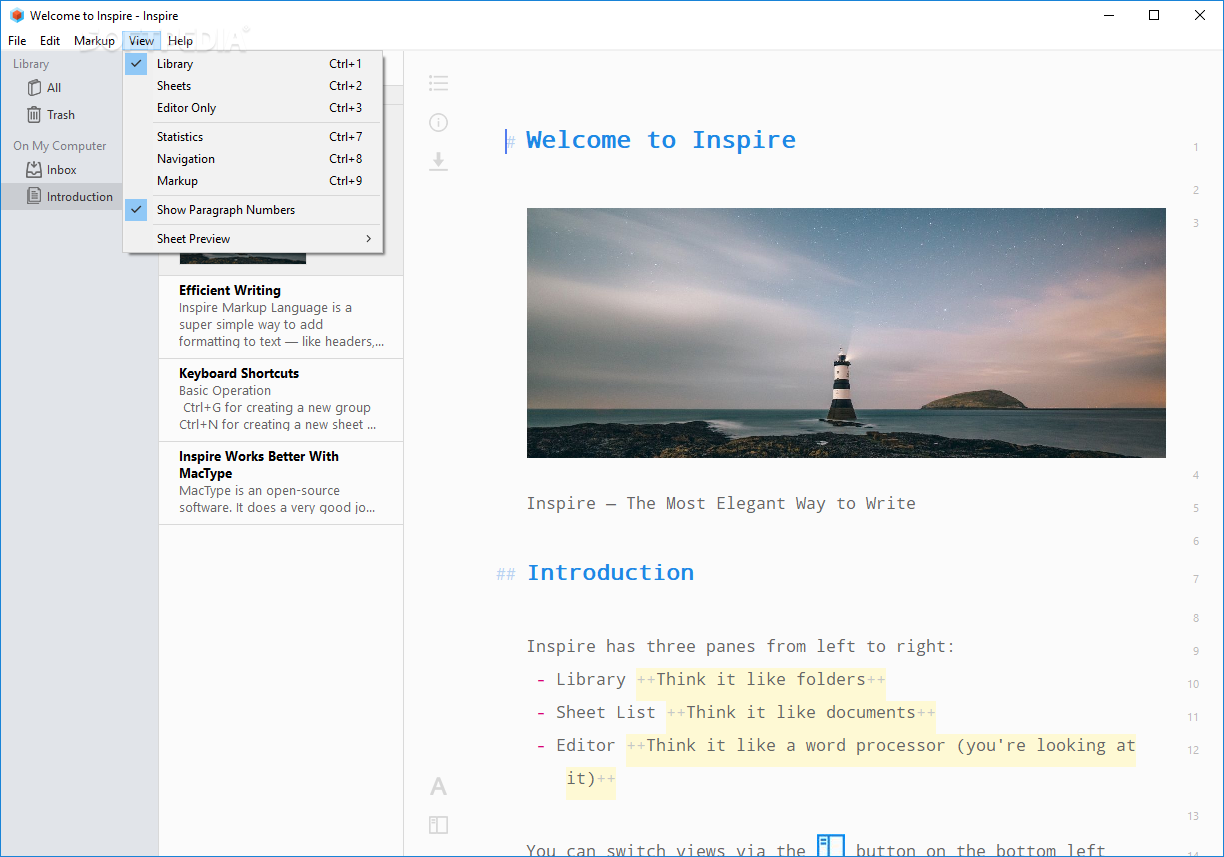This screenshot has width=1224, height=857.
Task: Click the inline switch-views button image in text
Action: 831,846
